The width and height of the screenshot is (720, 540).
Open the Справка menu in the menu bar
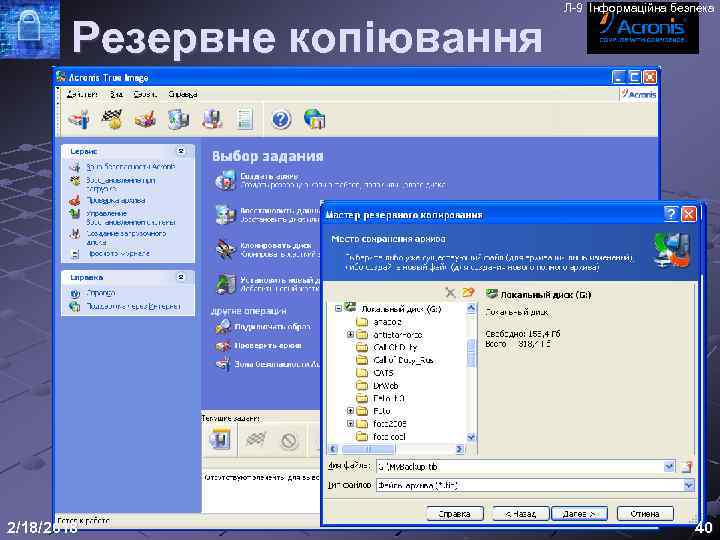point(183,94)
